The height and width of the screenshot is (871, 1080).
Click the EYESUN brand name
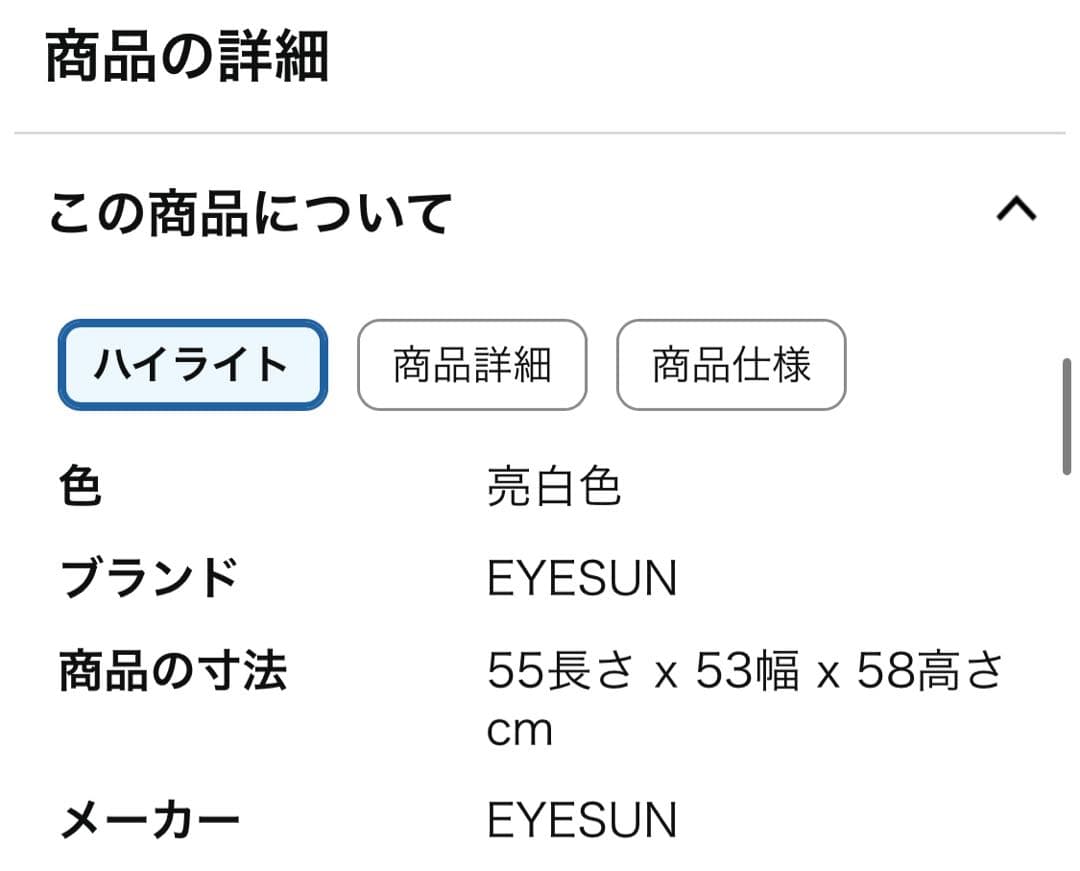[x=582, y=577]
